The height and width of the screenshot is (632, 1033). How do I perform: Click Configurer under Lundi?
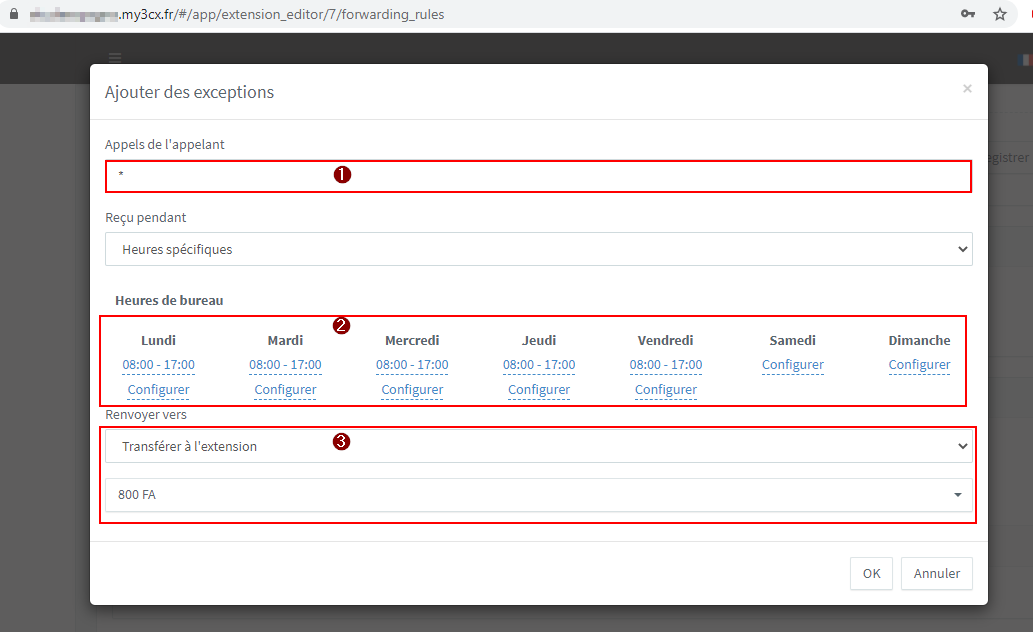[x=158, y=390]
